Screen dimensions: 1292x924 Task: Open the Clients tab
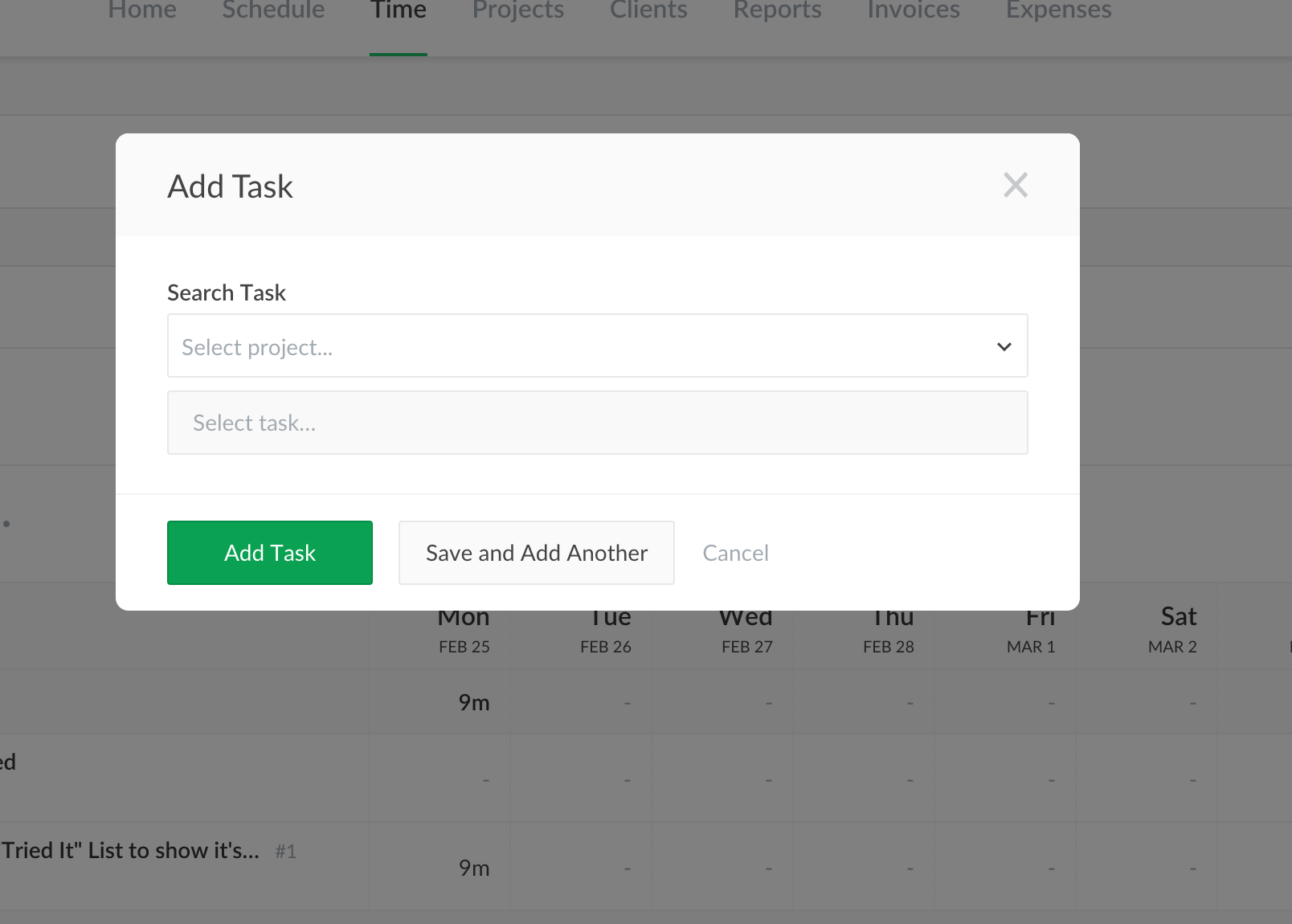click(648, 11)
